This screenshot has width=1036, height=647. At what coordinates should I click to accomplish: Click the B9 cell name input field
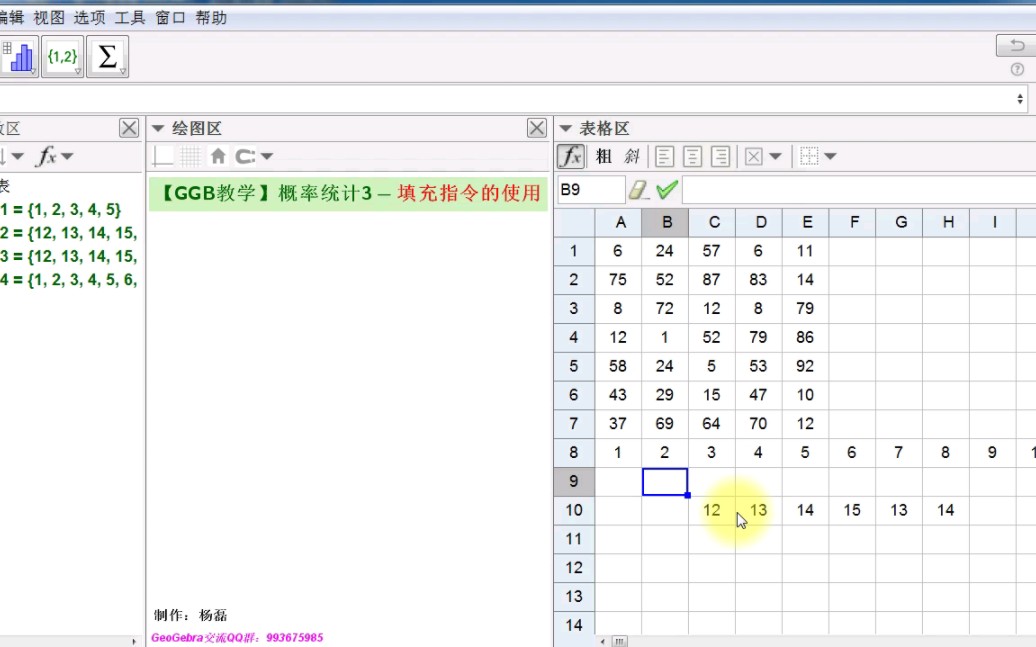(590, 187)
